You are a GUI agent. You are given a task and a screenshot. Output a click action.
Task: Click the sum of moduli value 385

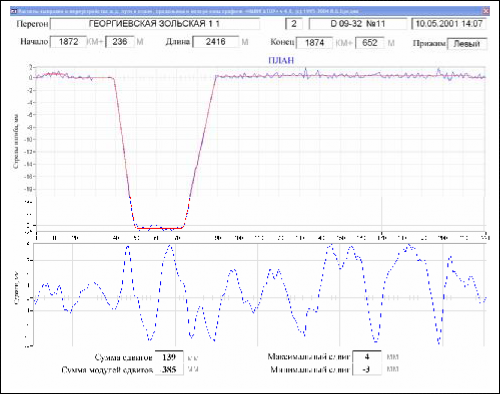tap(169, 369)
